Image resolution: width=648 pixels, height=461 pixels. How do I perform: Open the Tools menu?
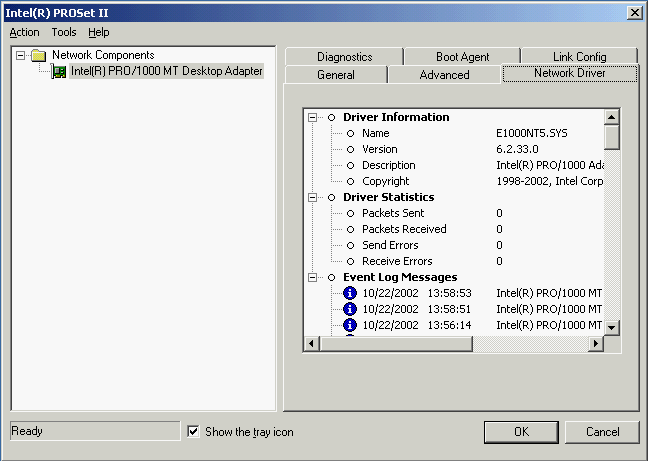64,32
